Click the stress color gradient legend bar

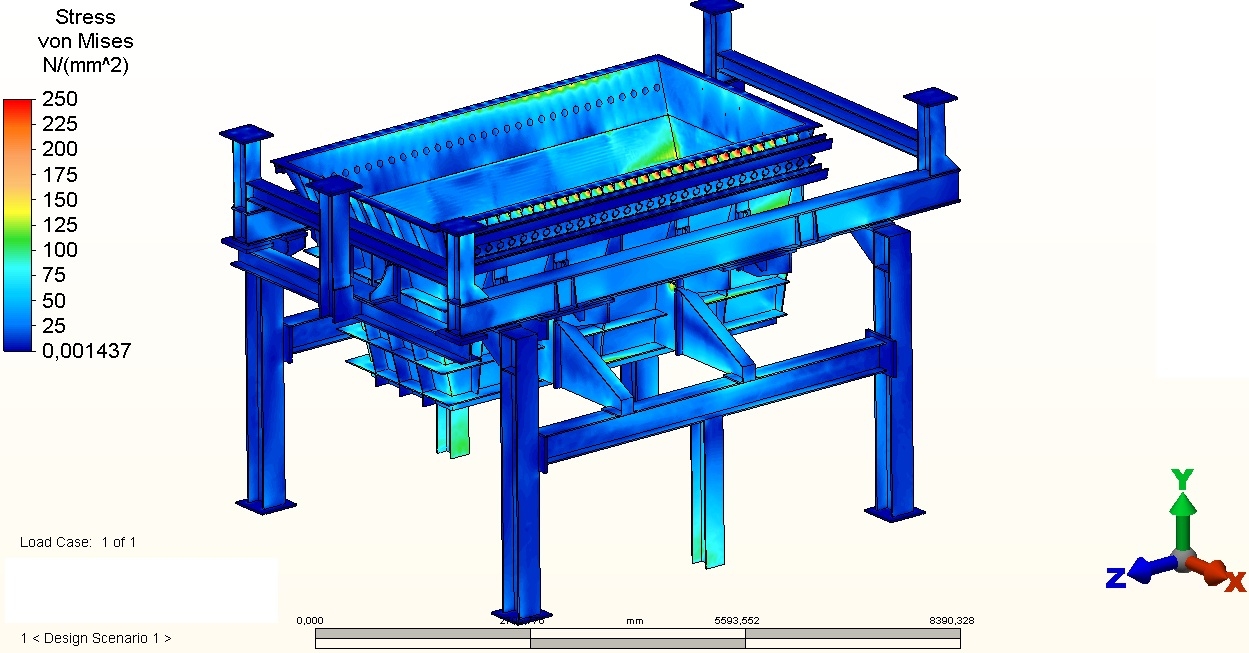click(17, 224)
